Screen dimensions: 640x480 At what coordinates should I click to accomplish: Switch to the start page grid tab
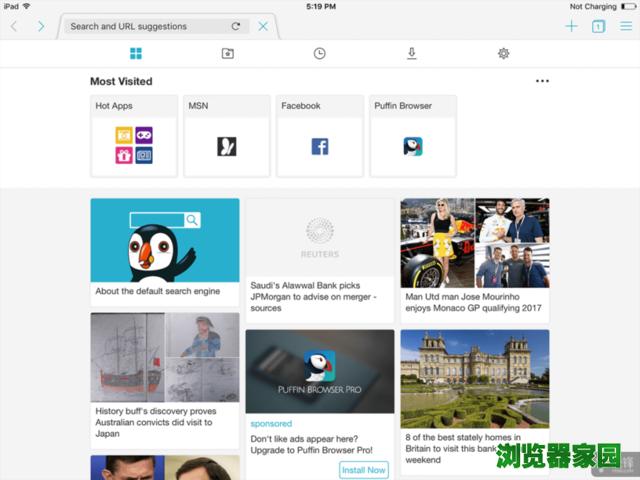[x=136, y=53]
